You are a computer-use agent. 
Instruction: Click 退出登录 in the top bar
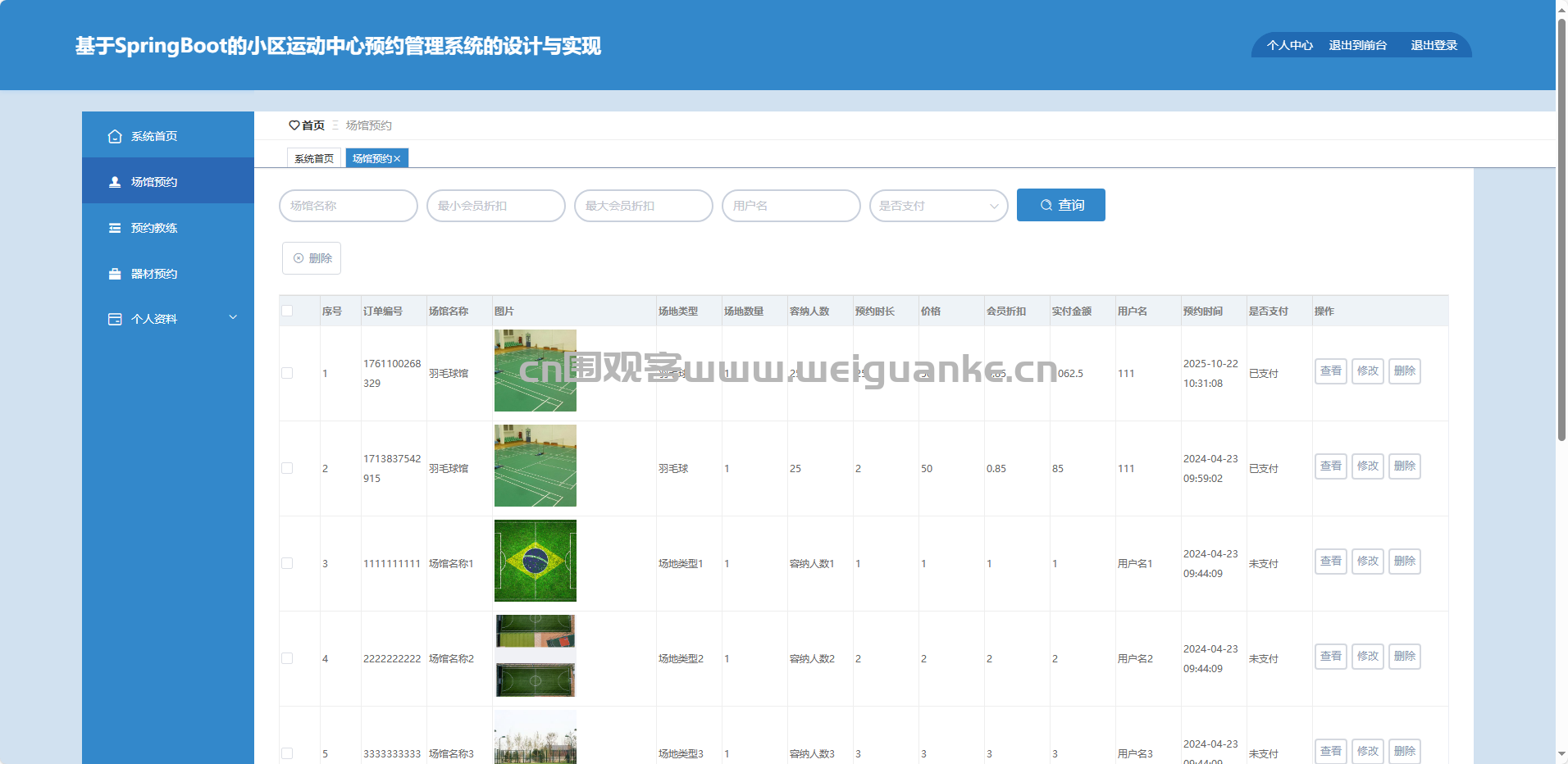click(1434, 45)
